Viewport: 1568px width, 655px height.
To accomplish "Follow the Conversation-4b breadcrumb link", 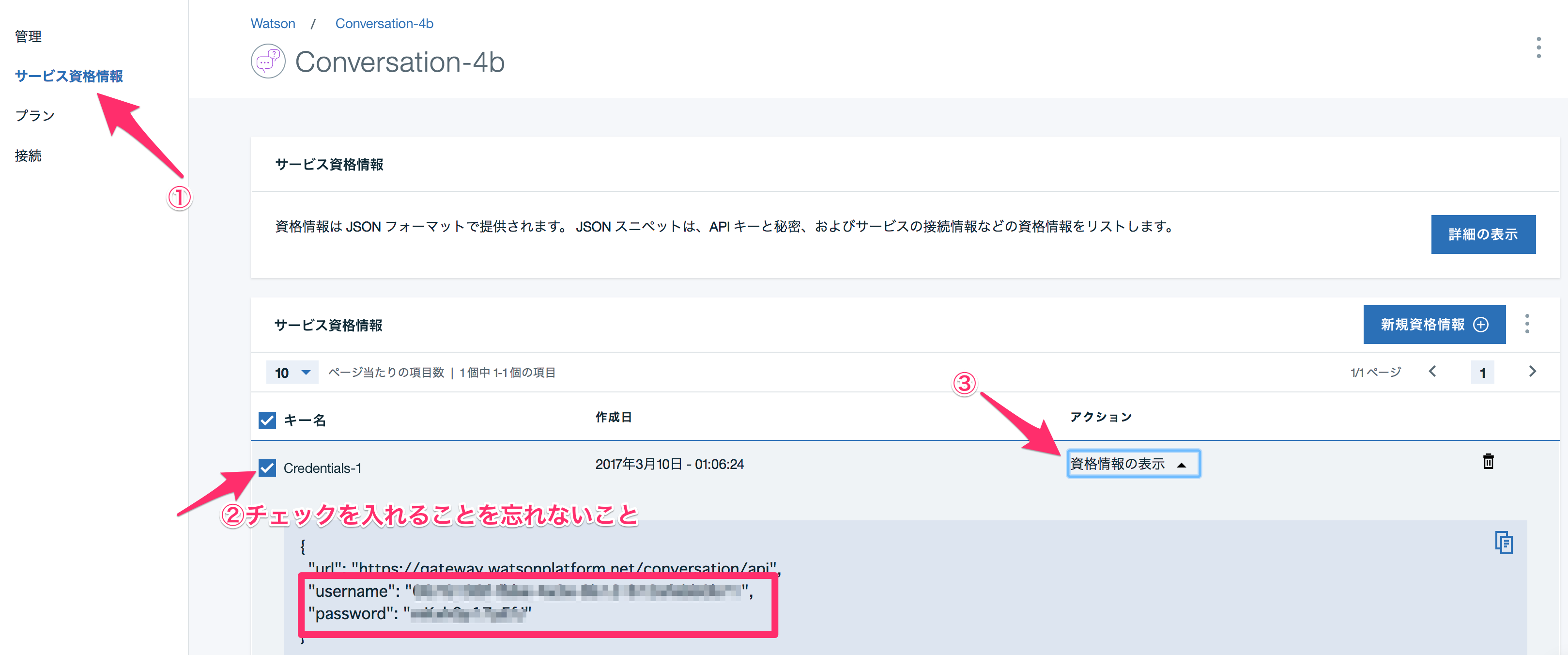I will [x=384, y=24].
